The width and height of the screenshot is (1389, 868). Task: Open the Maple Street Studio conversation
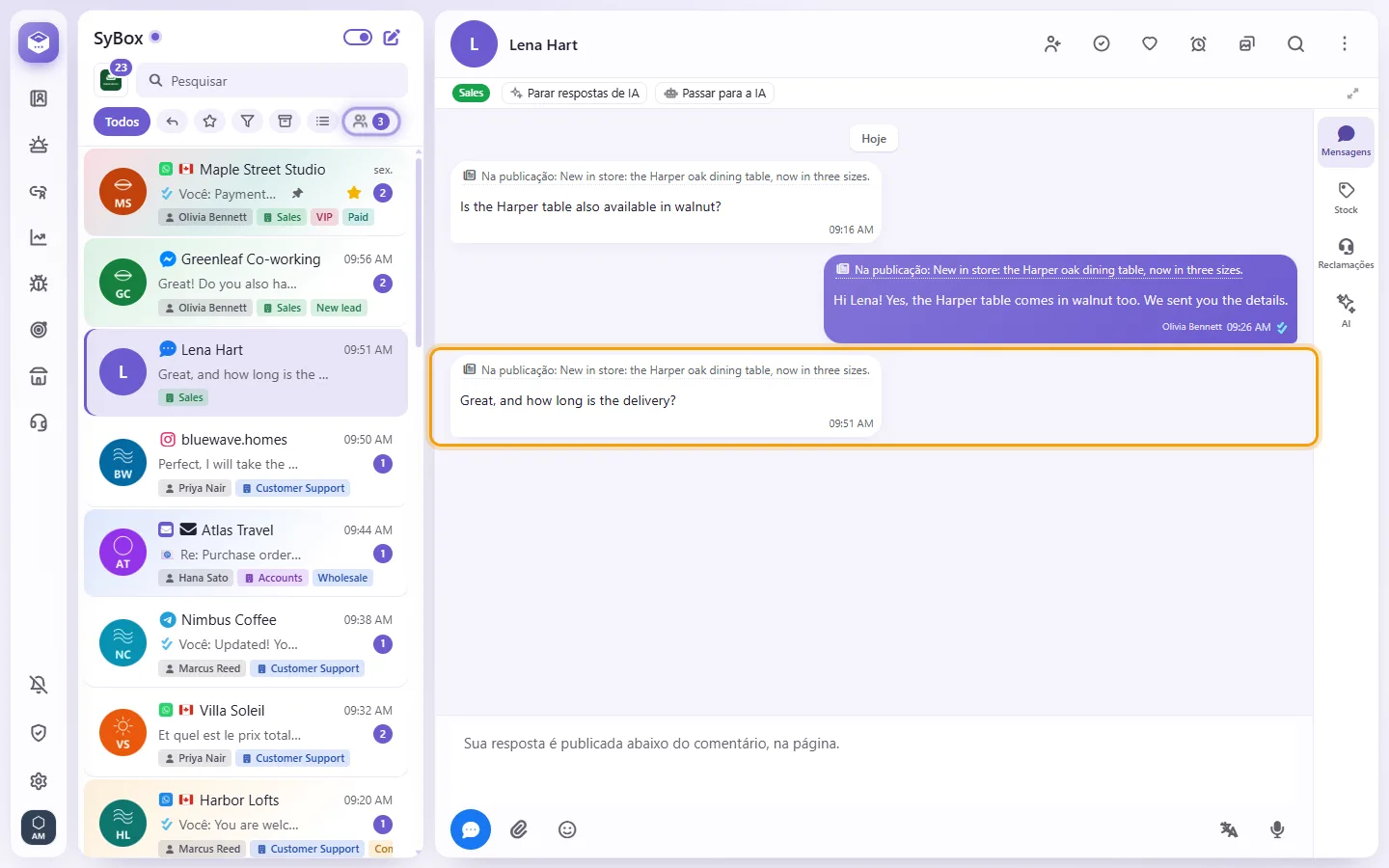pos(246,192)
